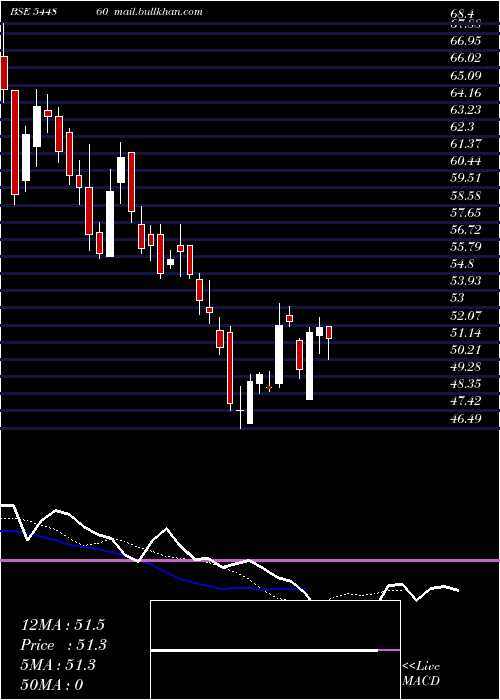Click the 51.14 price level label
Screen dimensions: 500x700
pos(466,333)
